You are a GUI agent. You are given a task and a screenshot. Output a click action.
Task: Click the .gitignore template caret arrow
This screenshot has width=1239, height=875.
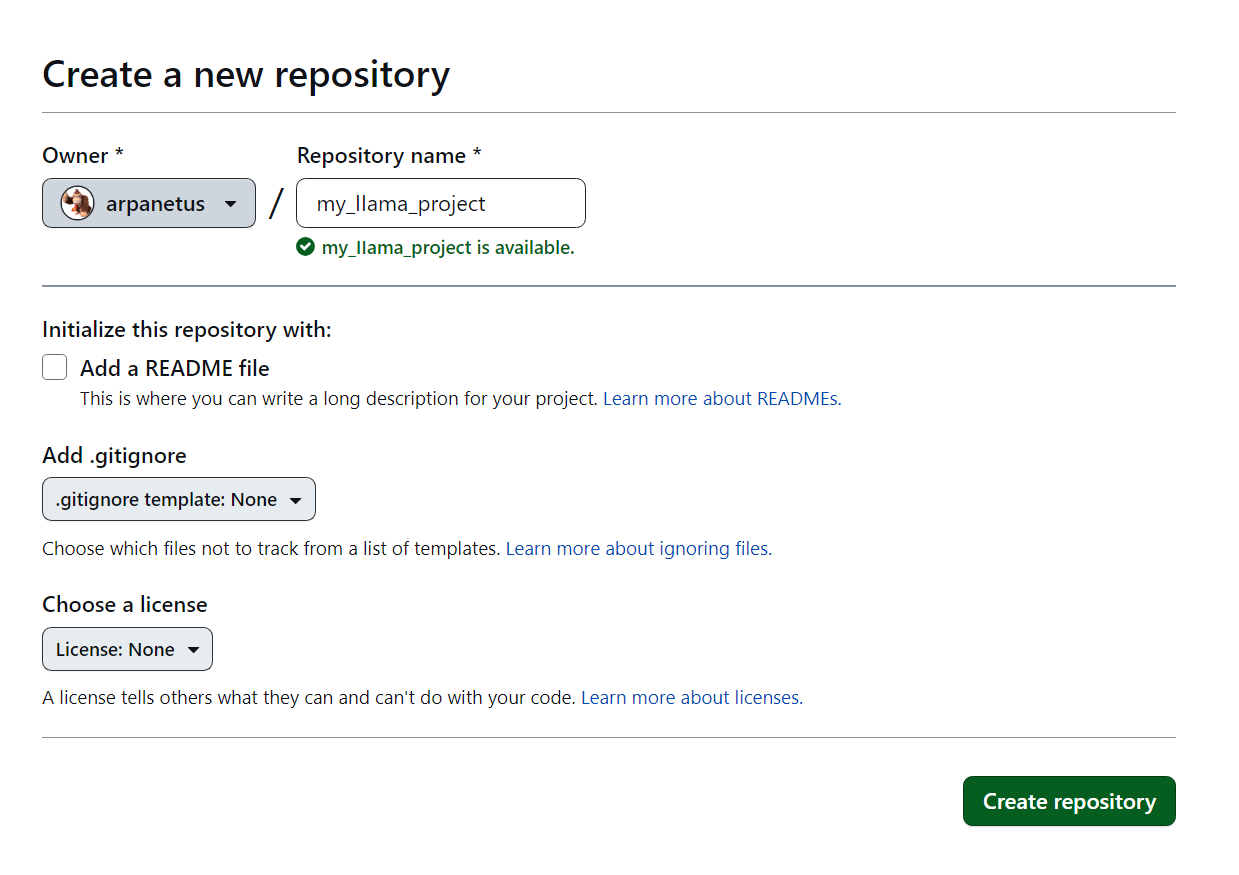coord(295,500)
